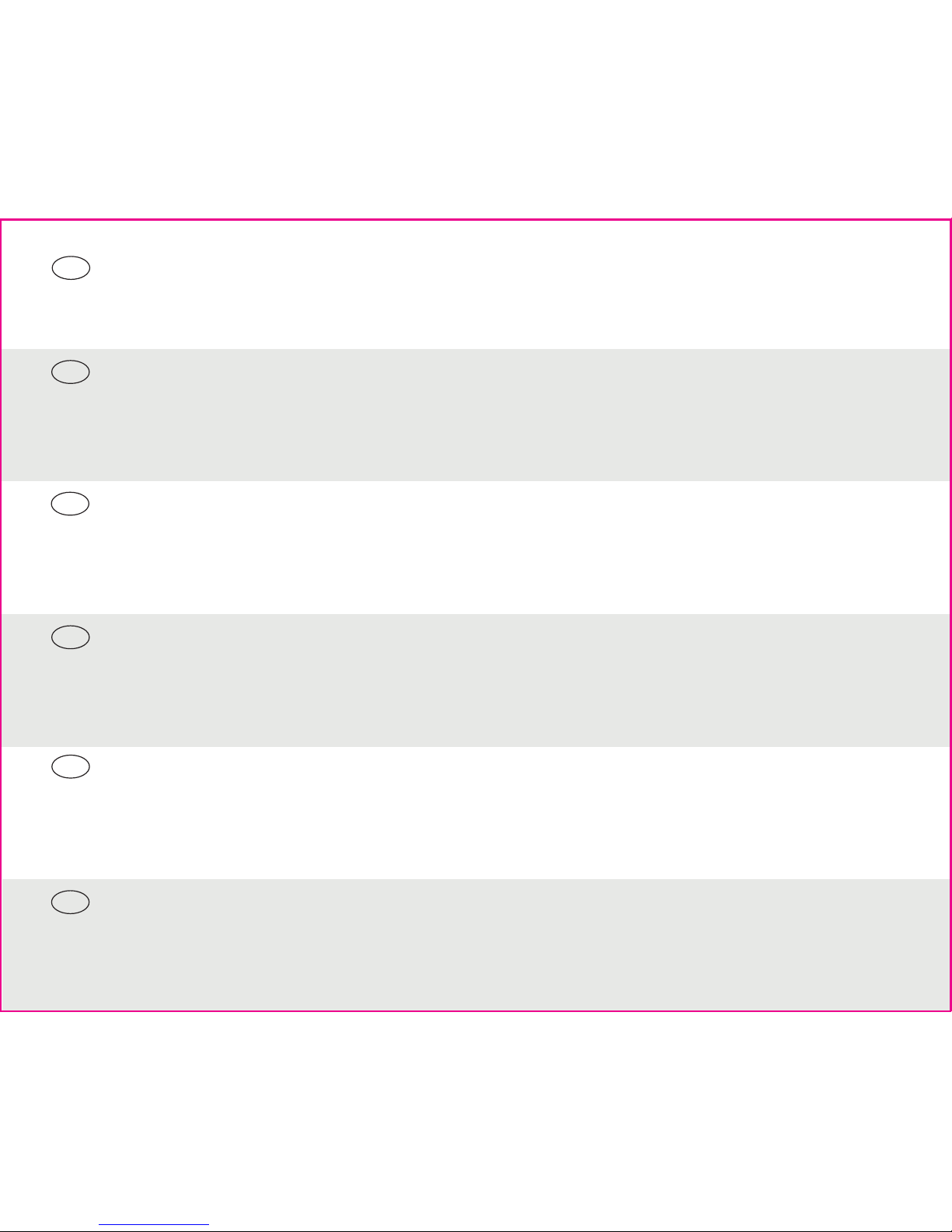Image resolution: width=952 pixels, height=1232 pixels.
Task: Click the first white row beside its oval
Action: tap(476, 284)
